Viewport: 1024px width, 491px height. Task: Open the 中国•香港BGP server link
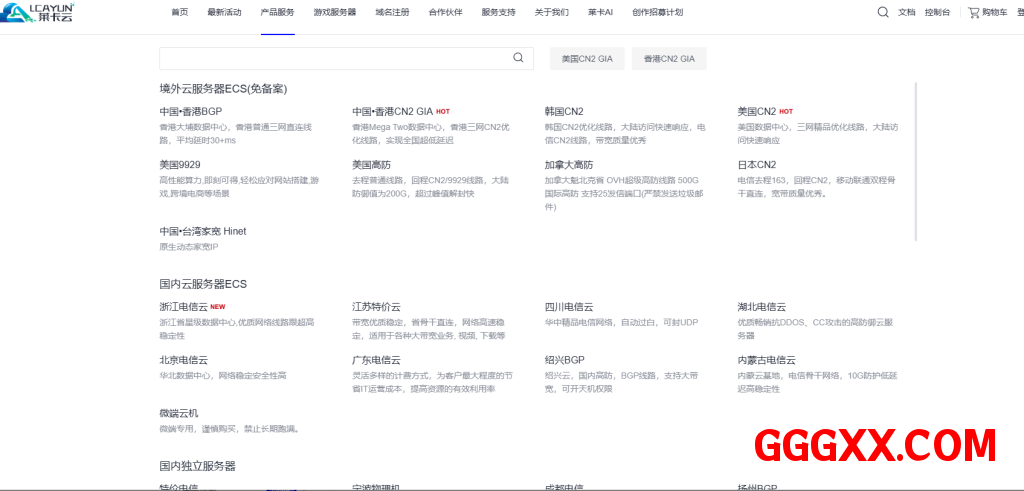[x=190, y=111]
